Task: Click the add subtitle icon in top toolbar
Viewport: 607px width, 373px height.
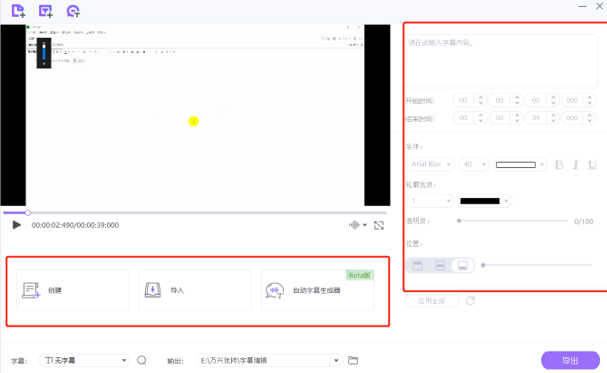Action: (x=45, y=11)
